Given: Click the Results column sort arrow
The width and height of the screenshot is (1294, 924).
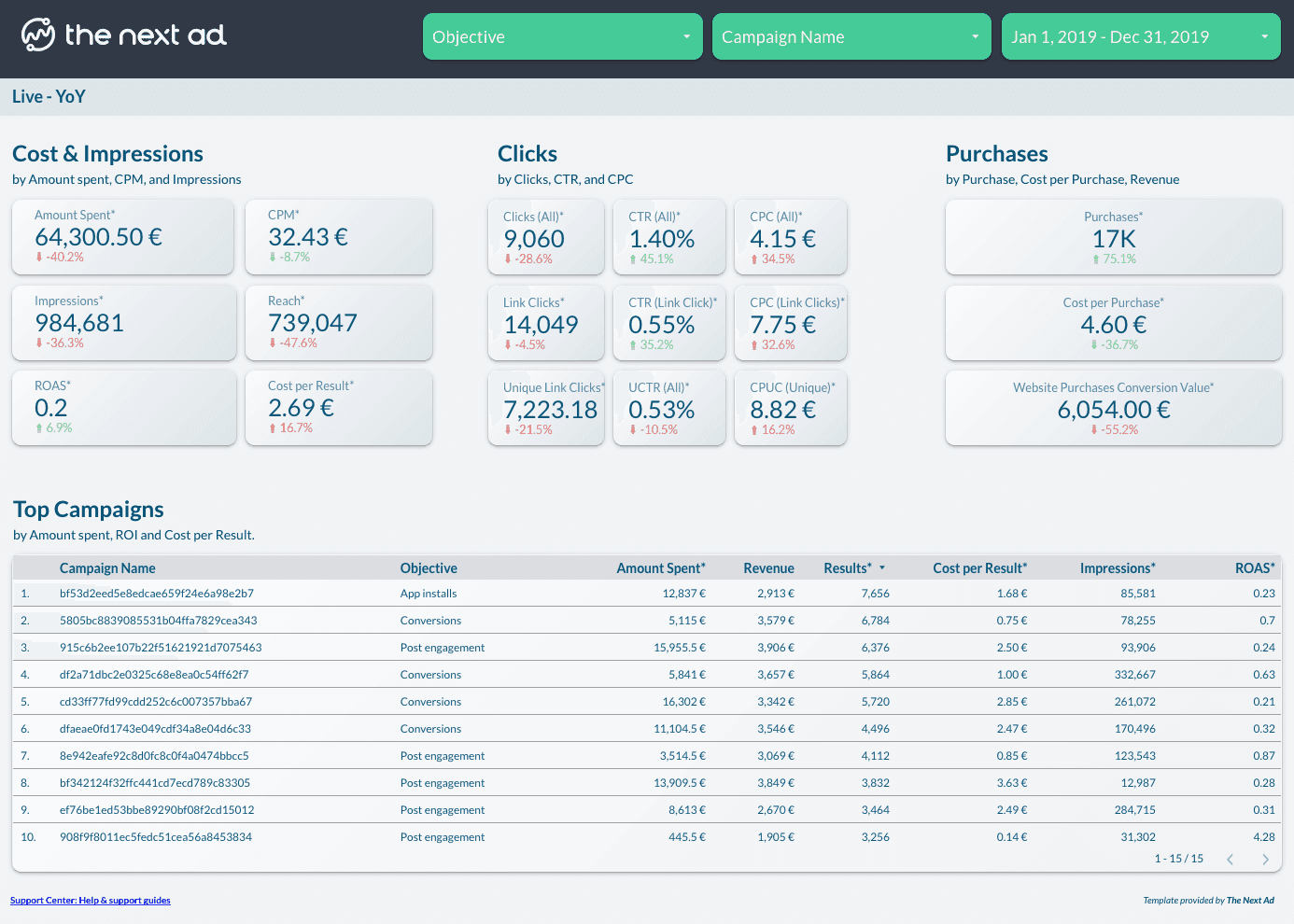Looking at the screenshot, I should click(x=882, y=568).
